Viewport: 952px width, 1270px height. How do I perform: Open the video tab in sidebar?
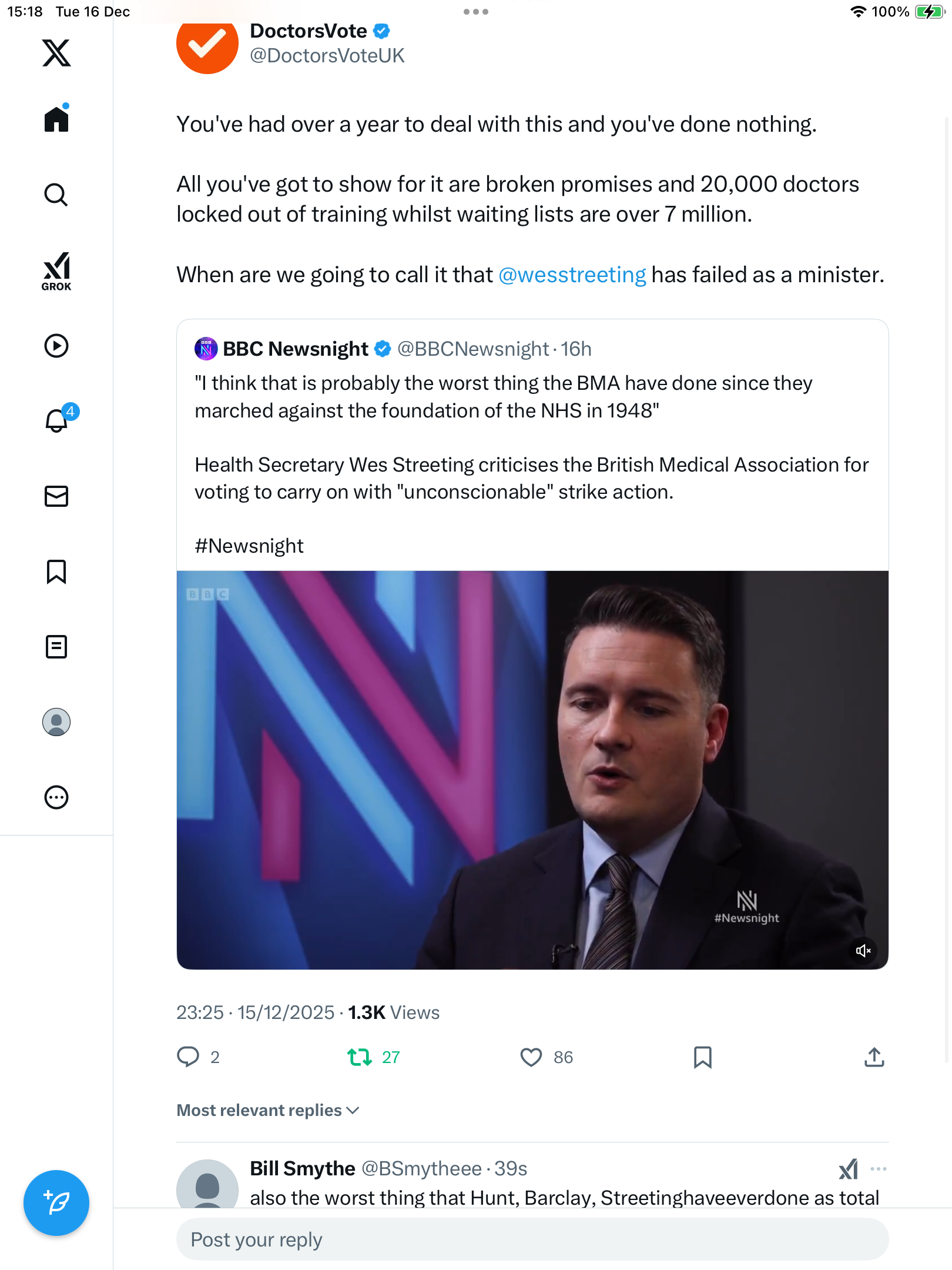[x=56, y=346]
